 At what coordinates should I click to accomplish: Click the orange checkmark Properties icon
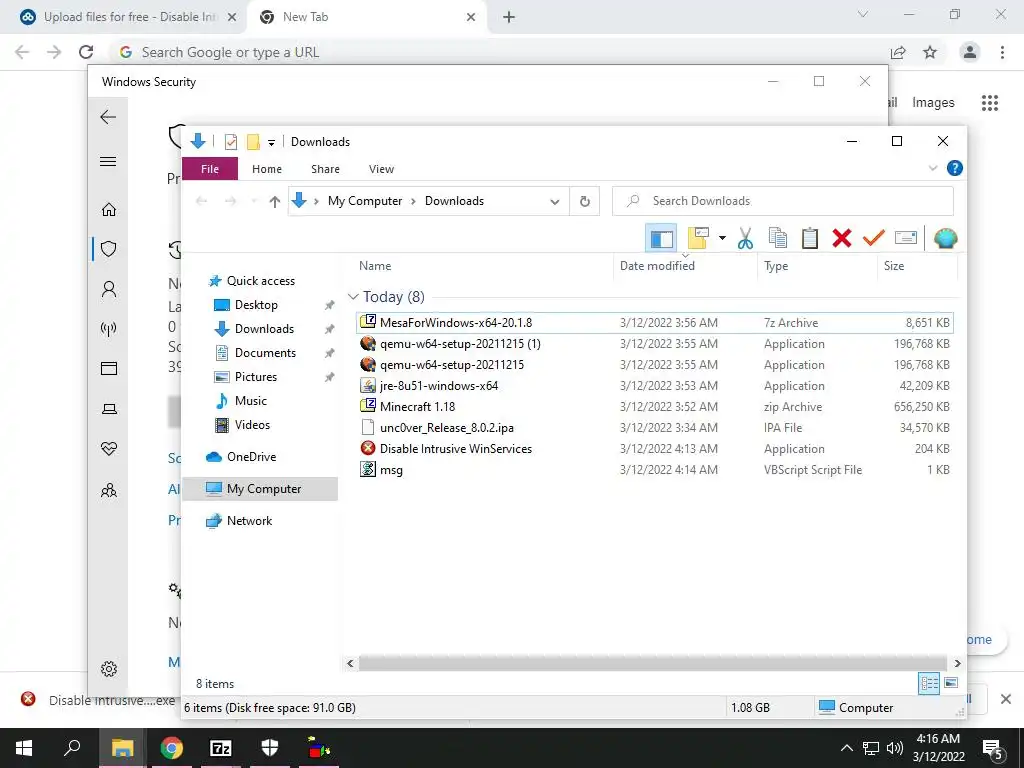(873, 238)
